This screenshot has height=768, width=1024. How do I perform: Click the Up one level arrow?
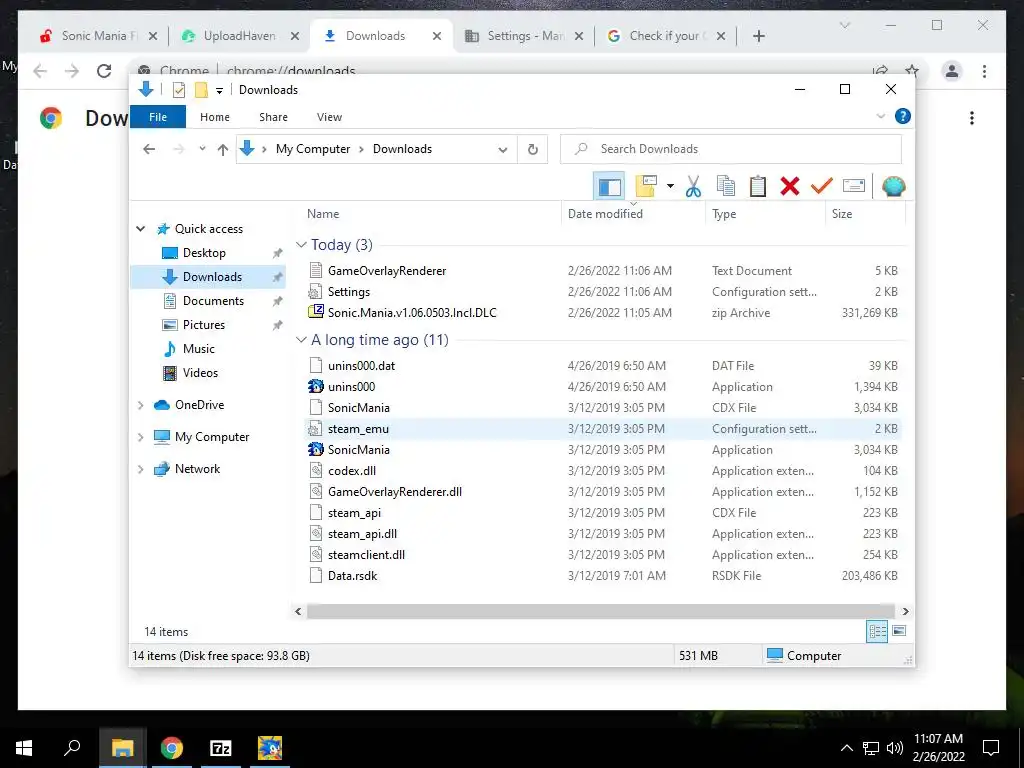coord(223,150)
